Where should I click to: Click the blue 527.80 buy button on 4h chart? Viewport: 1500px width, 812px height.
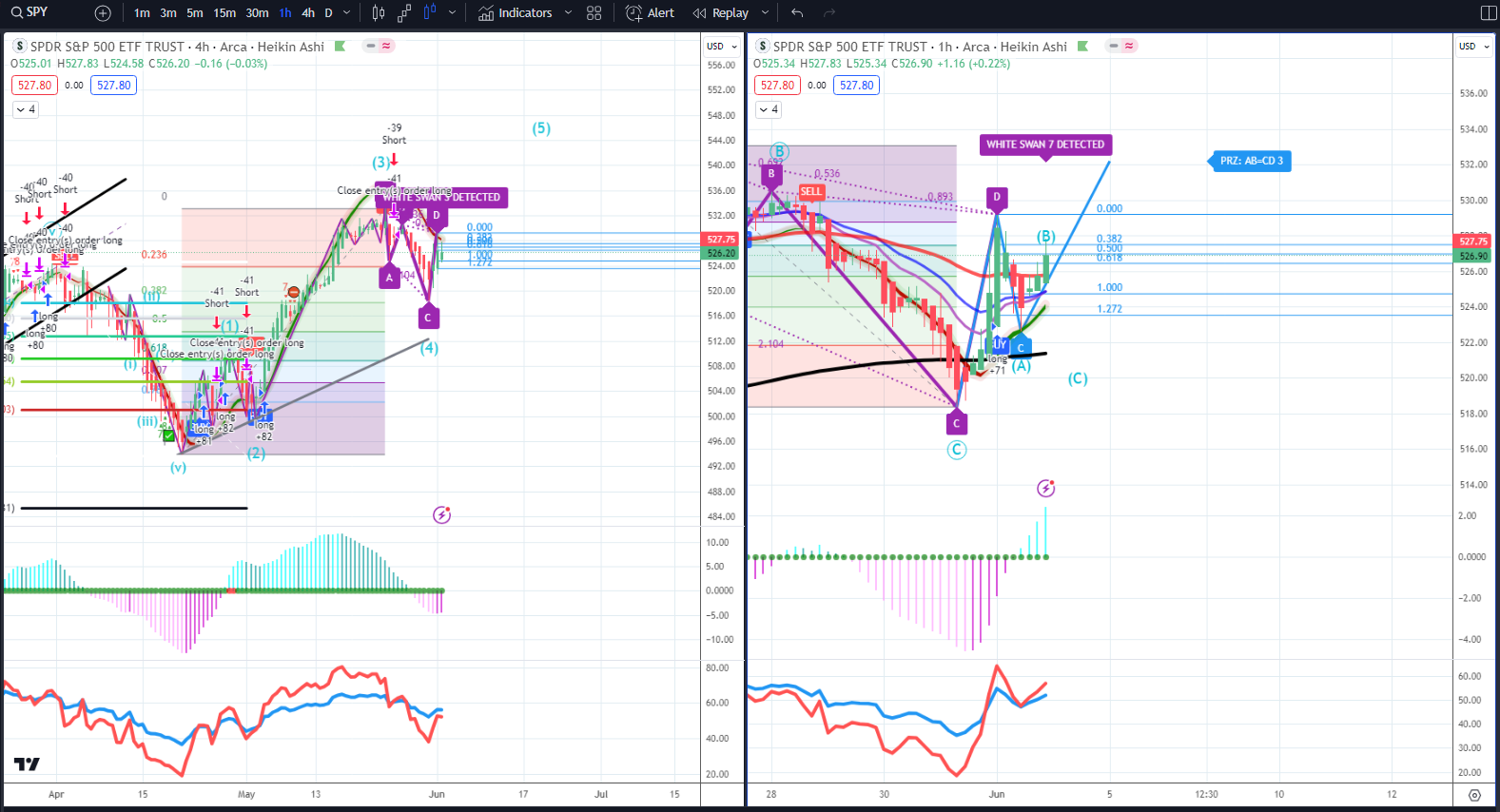pos(114,86)
